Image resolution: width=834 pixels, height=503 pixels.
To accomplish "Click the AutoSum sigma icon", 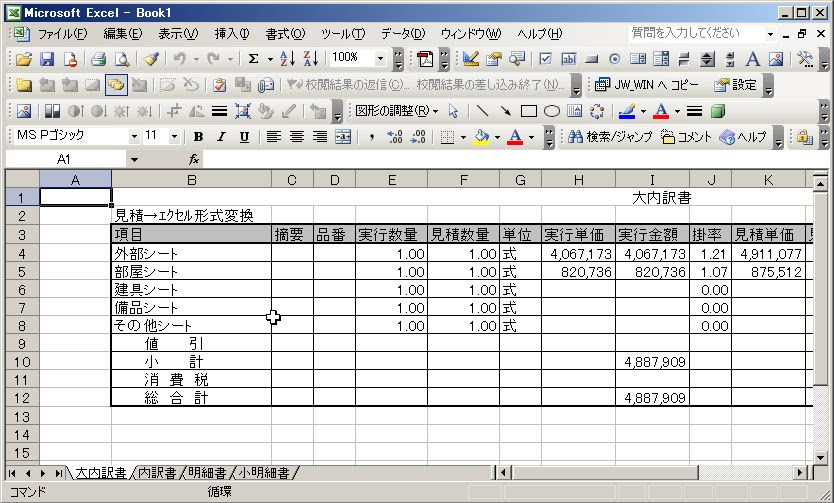I will (x=254, y=59).
